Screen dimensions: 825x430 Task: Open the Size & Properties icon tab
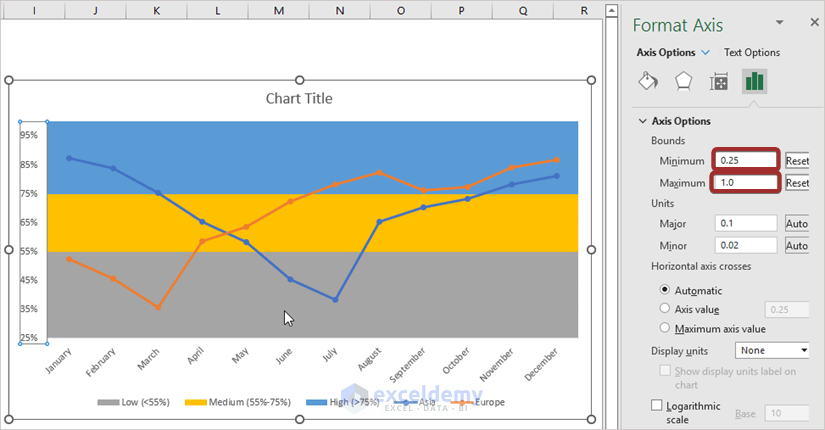tap(718, 82)
